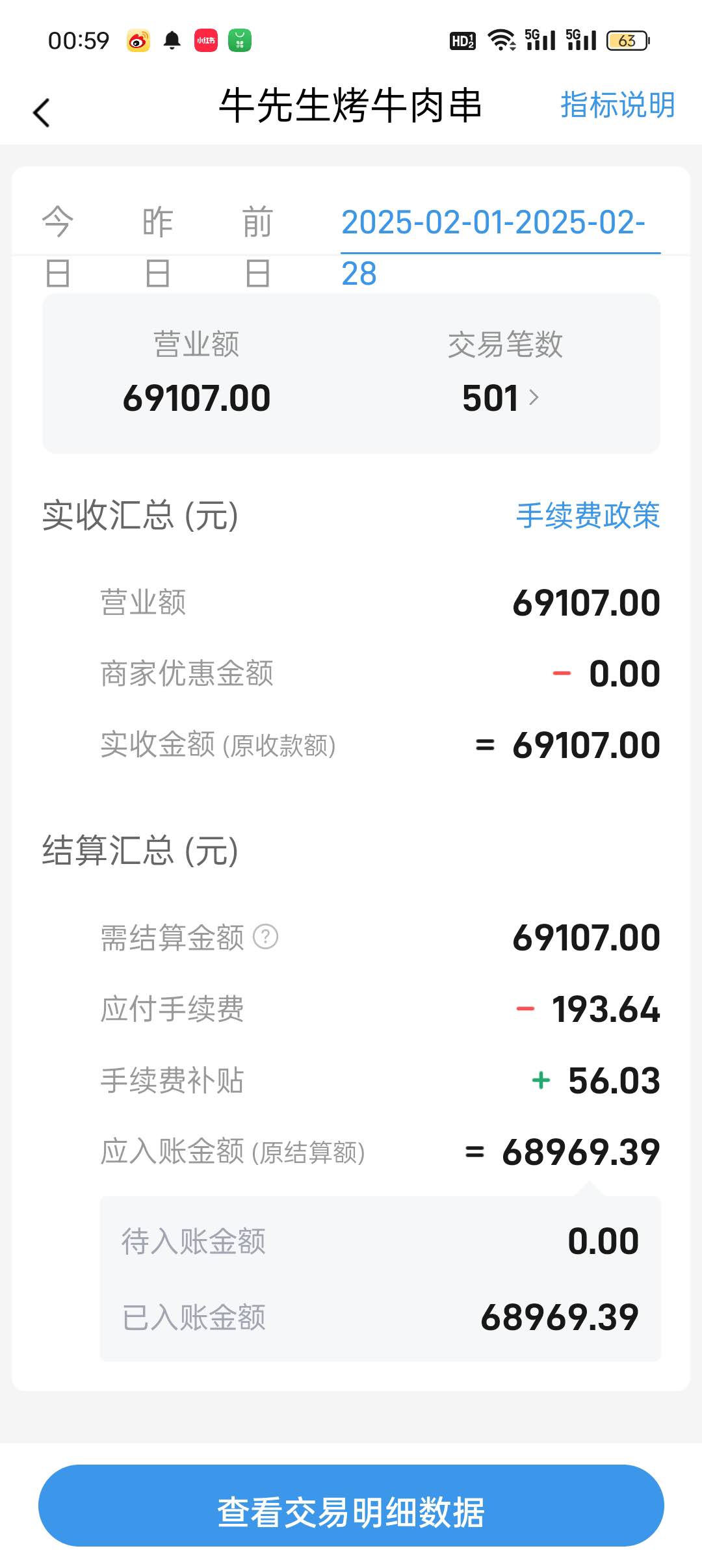Switch to the 昨日 tab
This screenshot has width=702, height=1568.
click(158, 247)
